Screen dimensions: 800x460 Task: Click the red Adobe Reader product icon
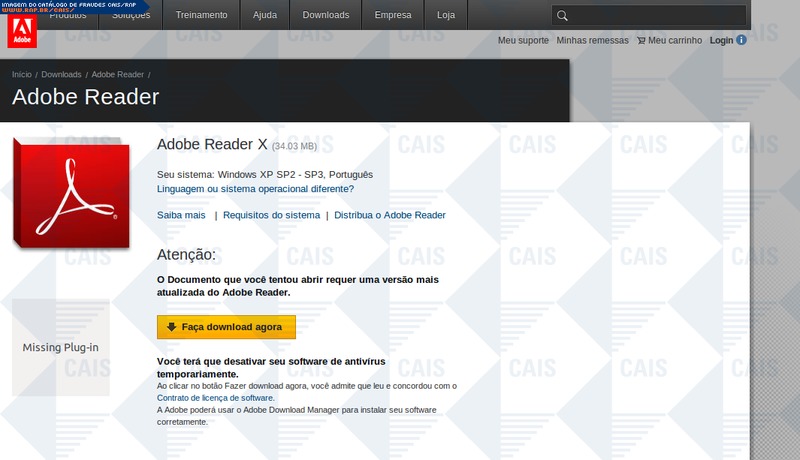coord(71,193)
